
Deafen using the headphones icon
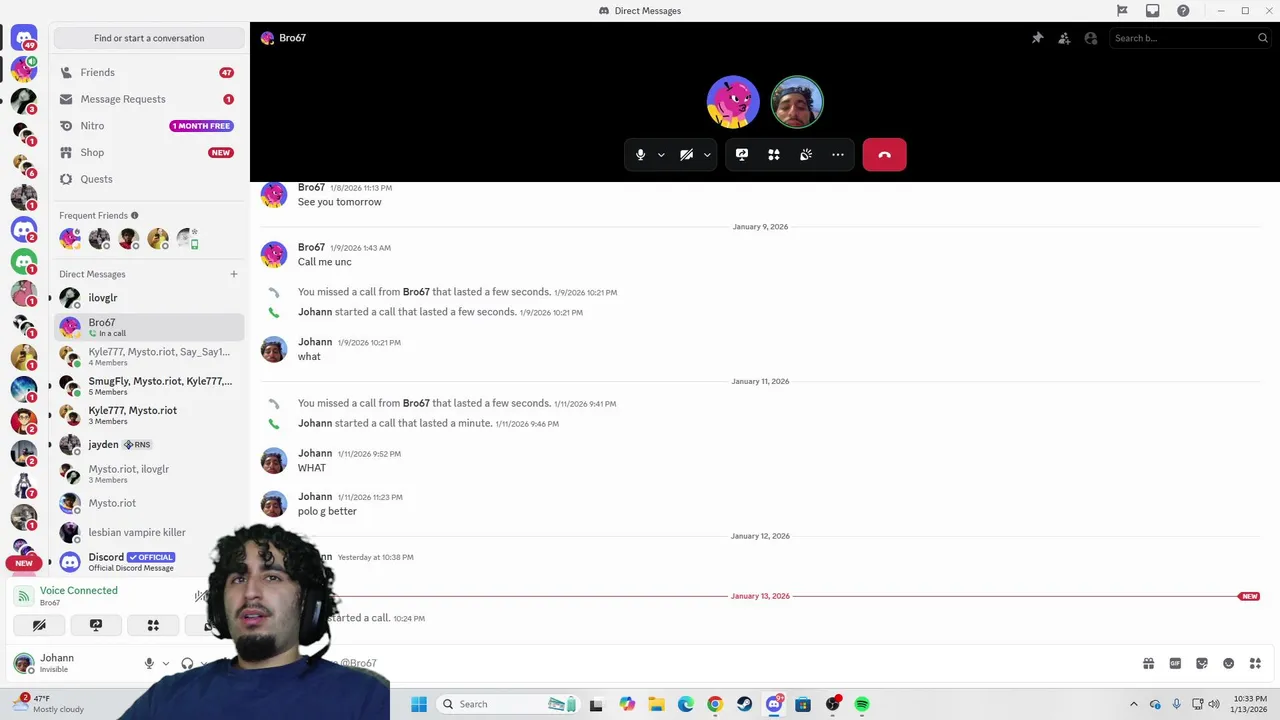[187, 663]
